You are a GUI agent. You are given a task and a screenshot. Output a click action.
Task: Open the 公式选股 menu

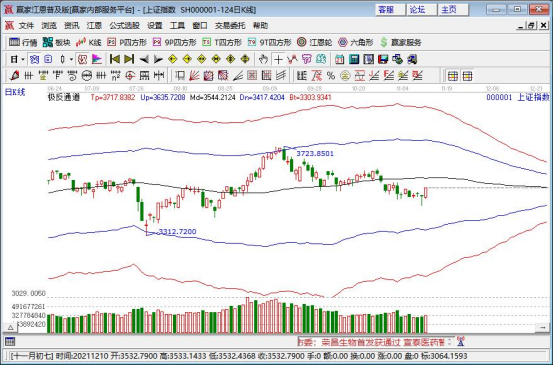point(124,25)
